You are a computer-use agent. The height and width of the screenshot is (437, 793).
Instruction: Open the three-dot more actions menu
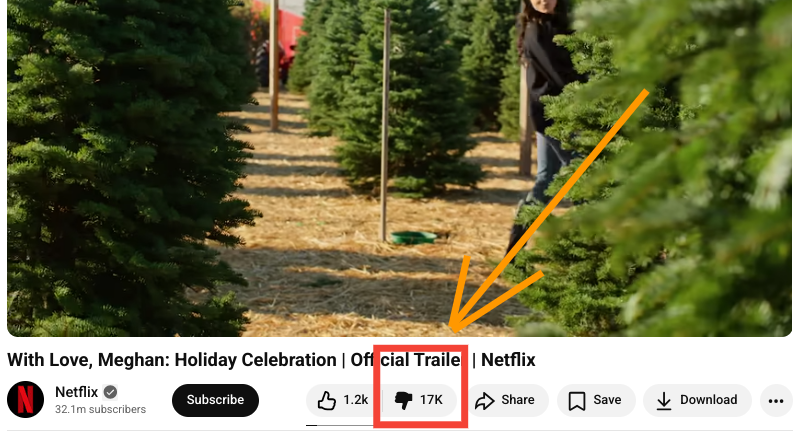click(x=776, y=401)
